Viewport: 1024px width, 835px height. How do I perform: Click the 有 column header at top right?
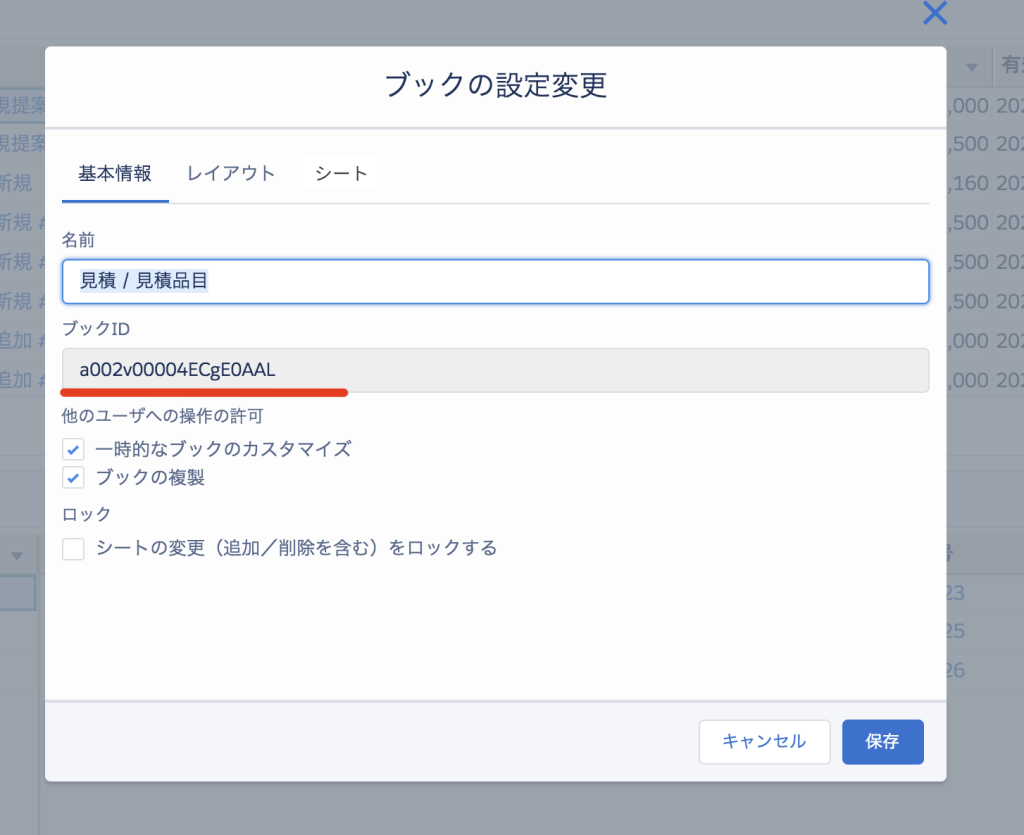pyautogui.click(x=1006, y=67)
